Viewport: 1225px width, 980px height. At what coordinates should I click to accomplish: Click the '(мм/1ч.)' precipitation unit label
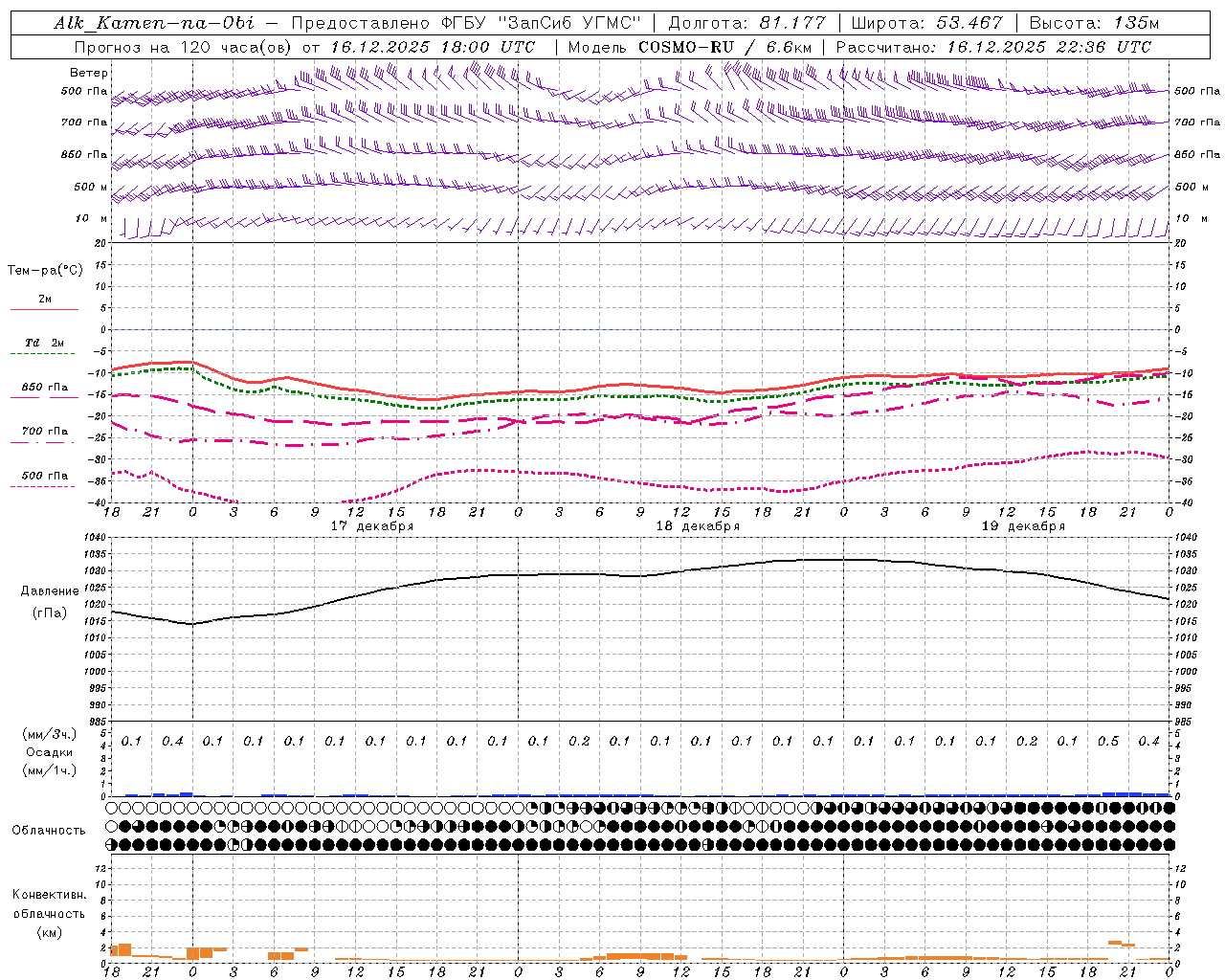pyautogui.click(x=50, y=770)
